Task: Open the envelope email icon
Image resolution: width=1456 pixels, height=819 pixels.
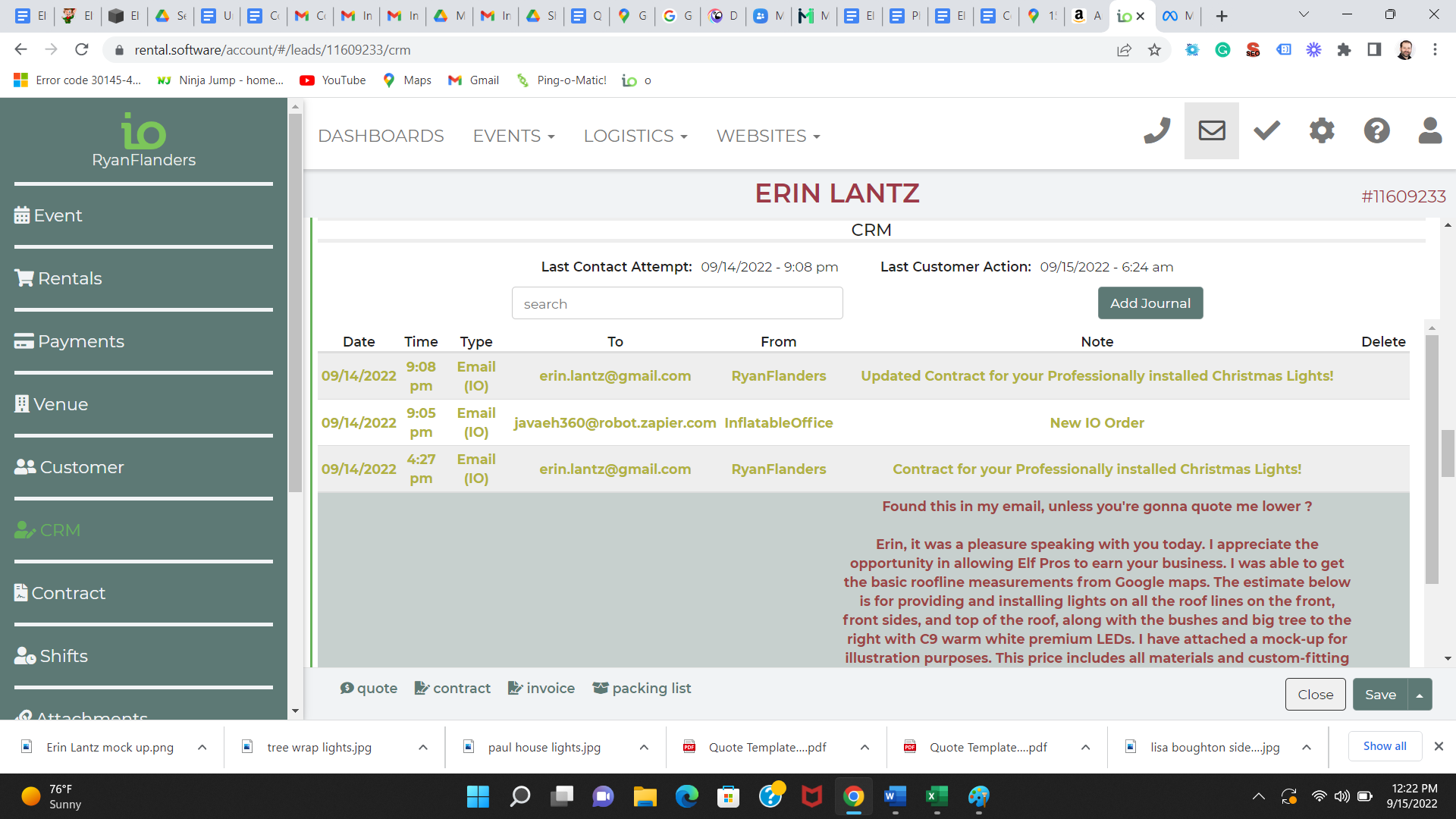Action: (x=1211, y=131)
